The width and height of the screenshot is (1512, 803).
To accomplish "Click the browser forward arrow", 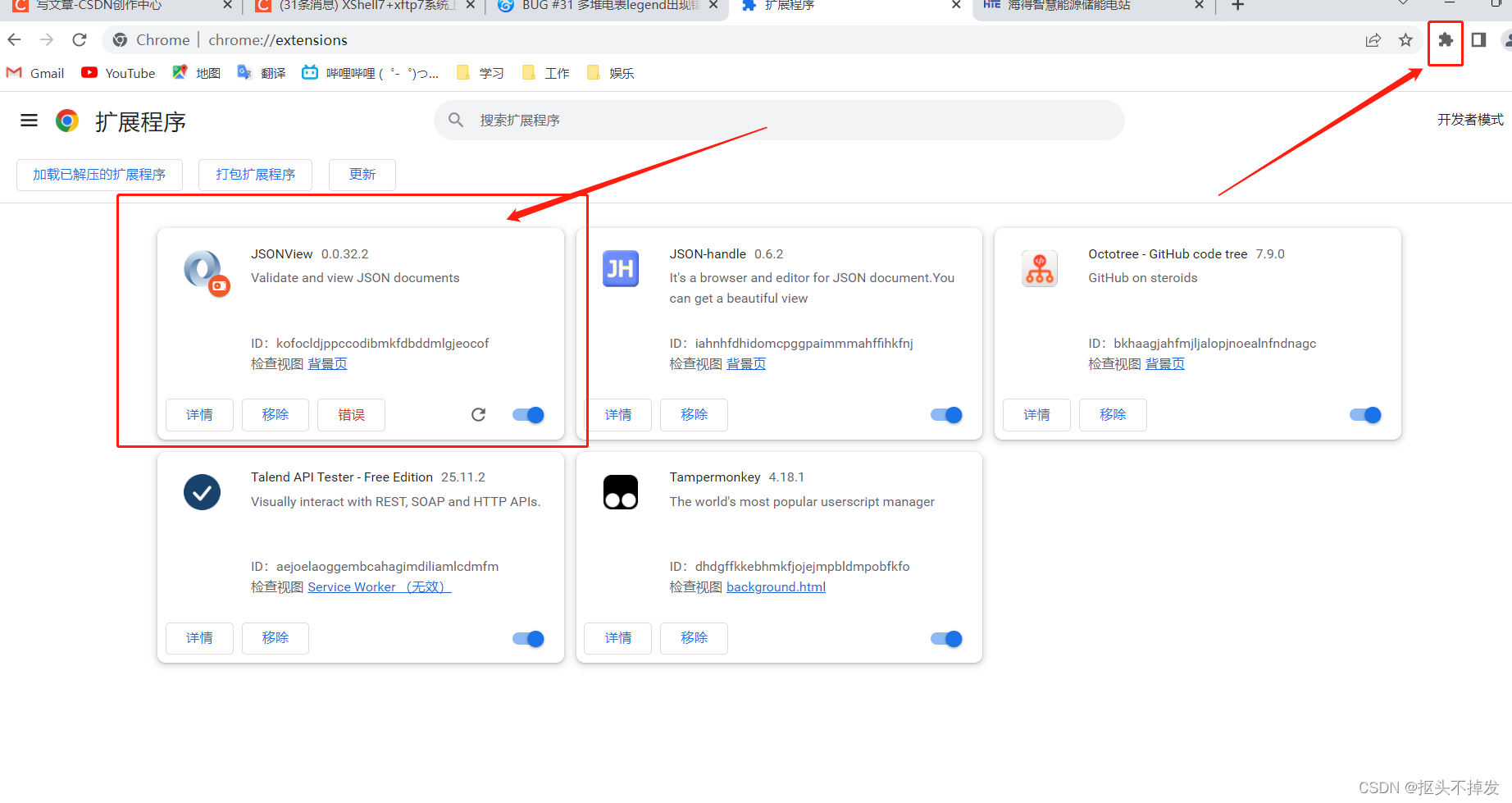I will [47, 39].
